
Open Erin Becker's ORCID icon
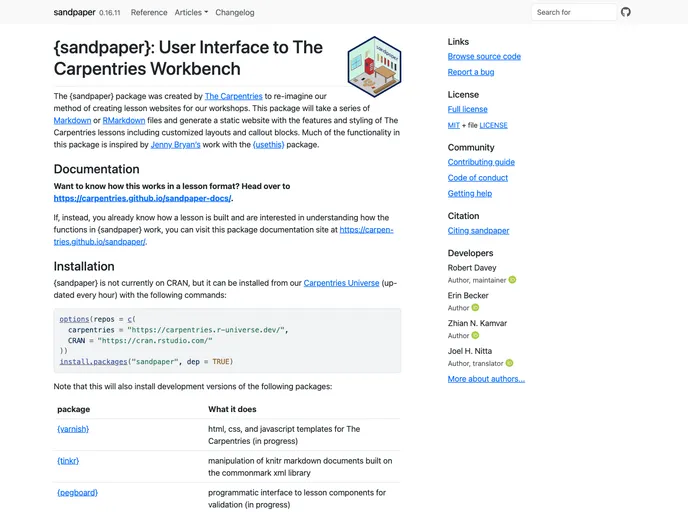pos(475,308)
